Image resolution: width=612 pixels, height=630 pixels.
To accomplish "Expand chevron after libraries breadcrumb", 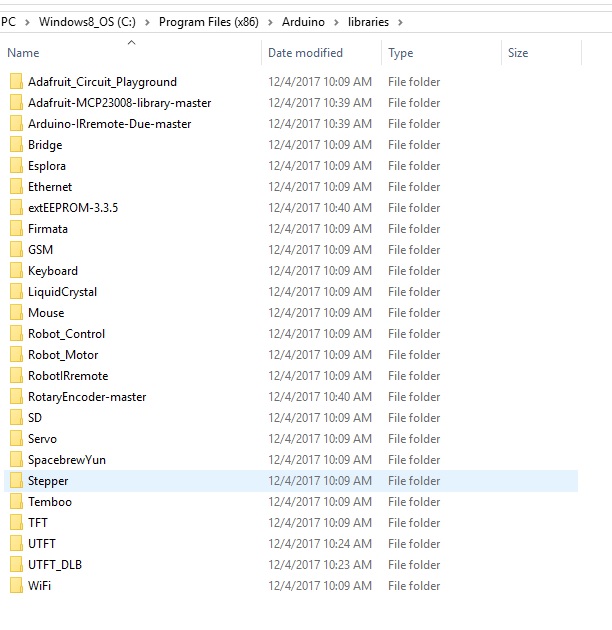I will [400, 22].
